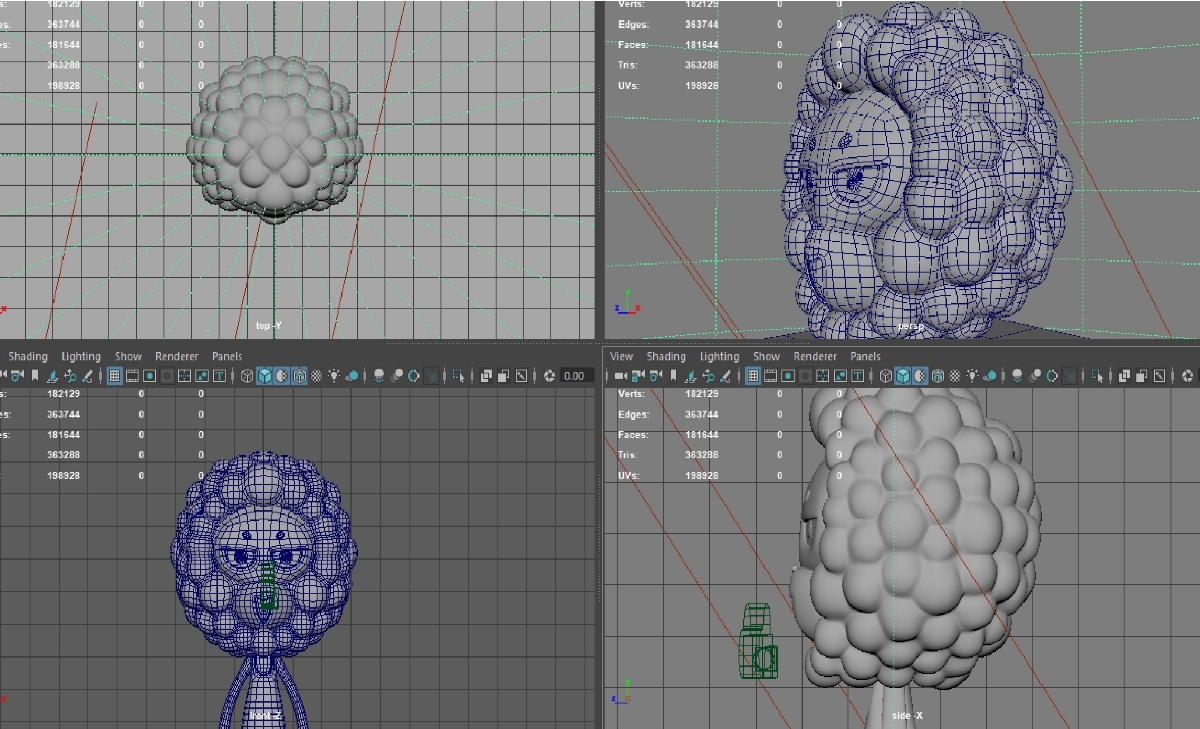Click the exposure icon in front view panel
This screenshot has width=1200, height=729.
pyautogui.click(x=549, y=376)
